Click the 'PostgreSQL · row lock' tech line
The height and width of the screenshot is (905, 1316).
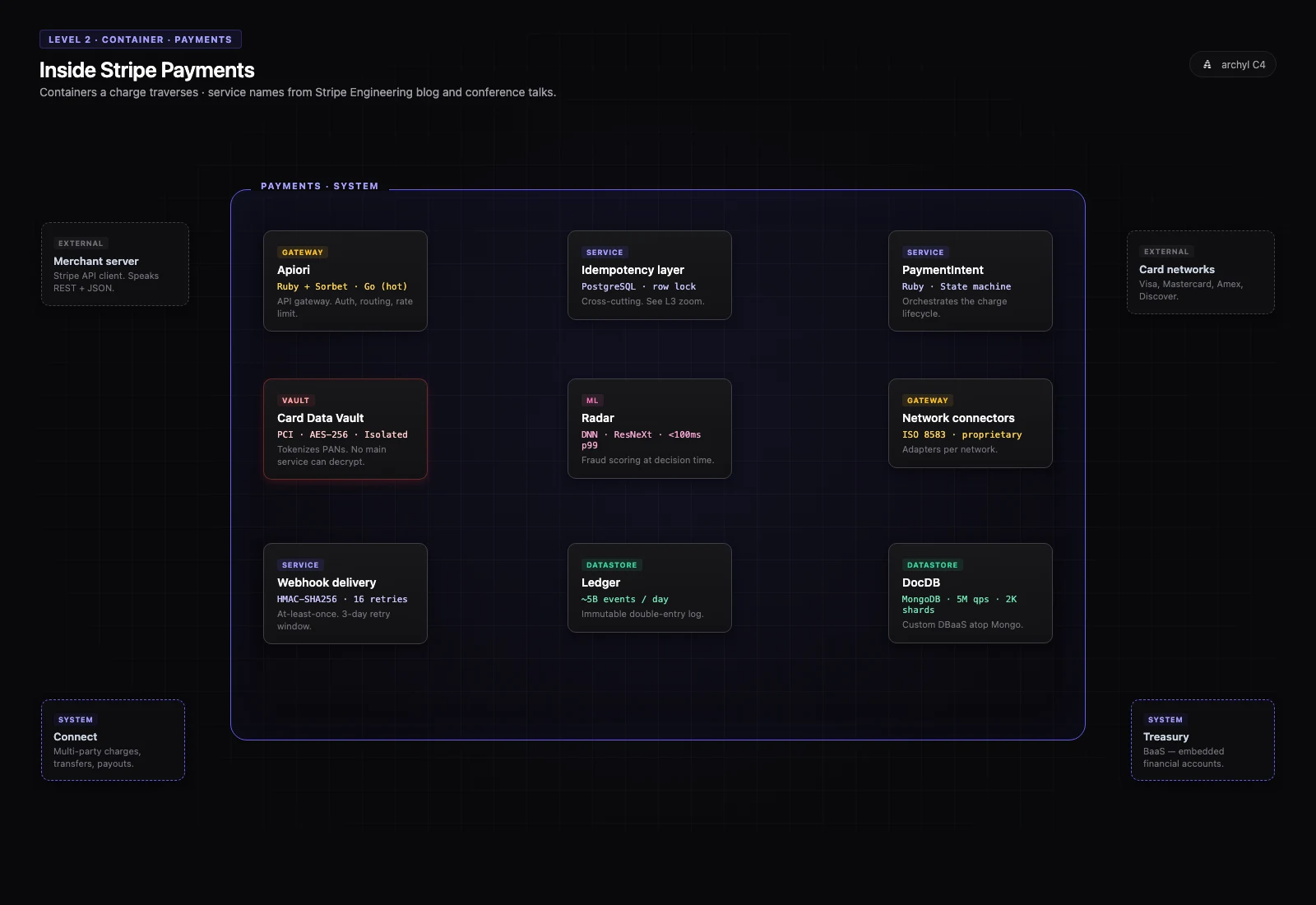pyautogui.click(x=639, y=286)
